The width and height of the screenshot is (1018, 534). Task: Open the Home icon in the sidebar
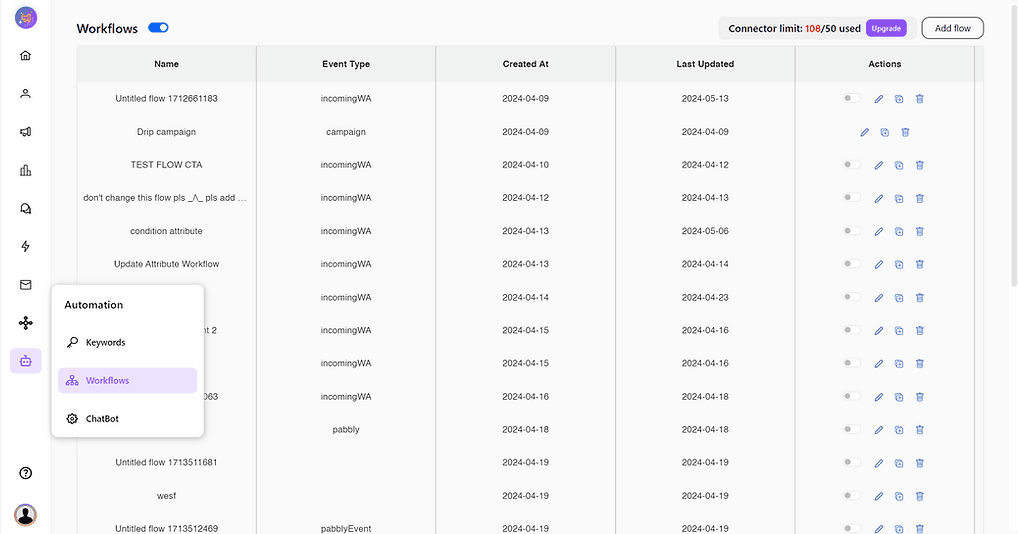[25, 55]
